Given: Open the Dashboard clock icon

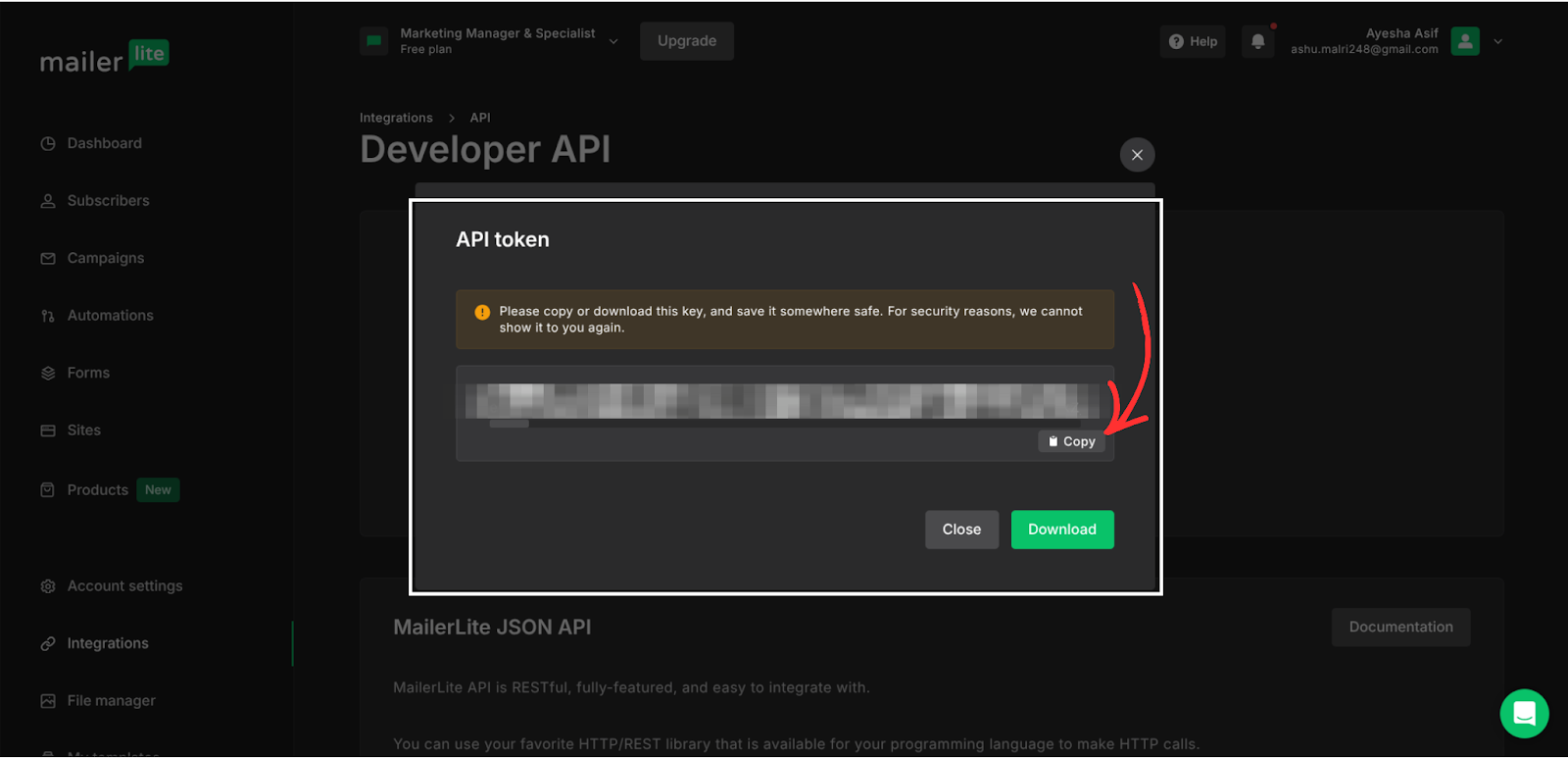Looking at the screenshot, I should (48, 143).
